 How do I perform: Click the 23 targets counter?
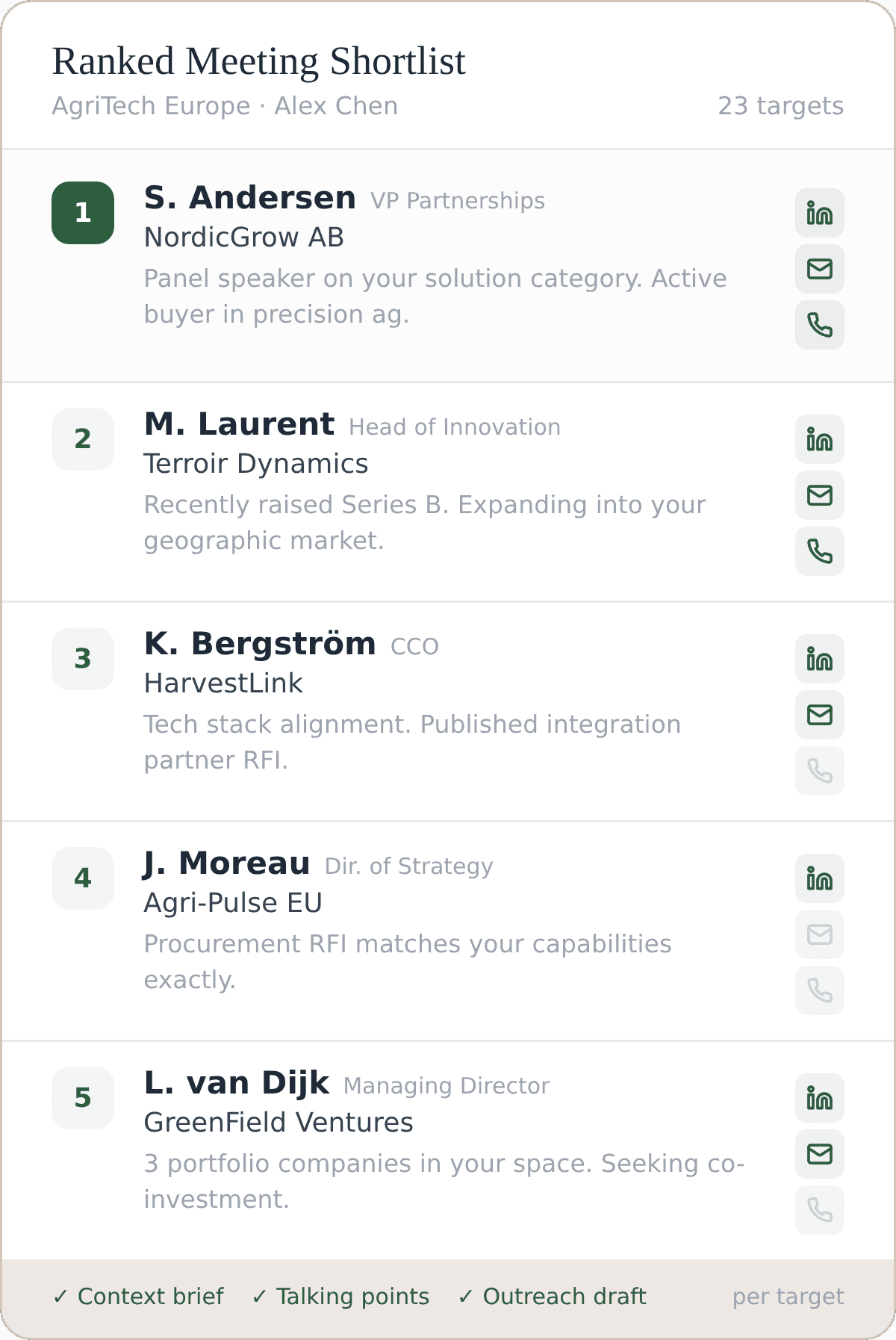(780, 106)
